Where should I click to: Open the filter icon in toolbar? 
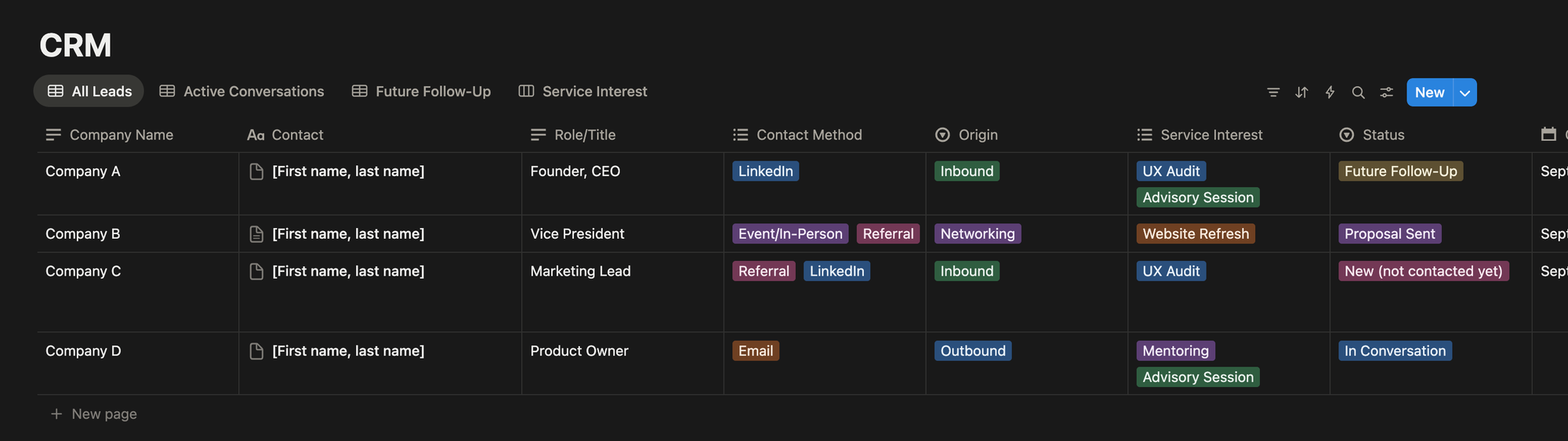[x=1273, y=92]
